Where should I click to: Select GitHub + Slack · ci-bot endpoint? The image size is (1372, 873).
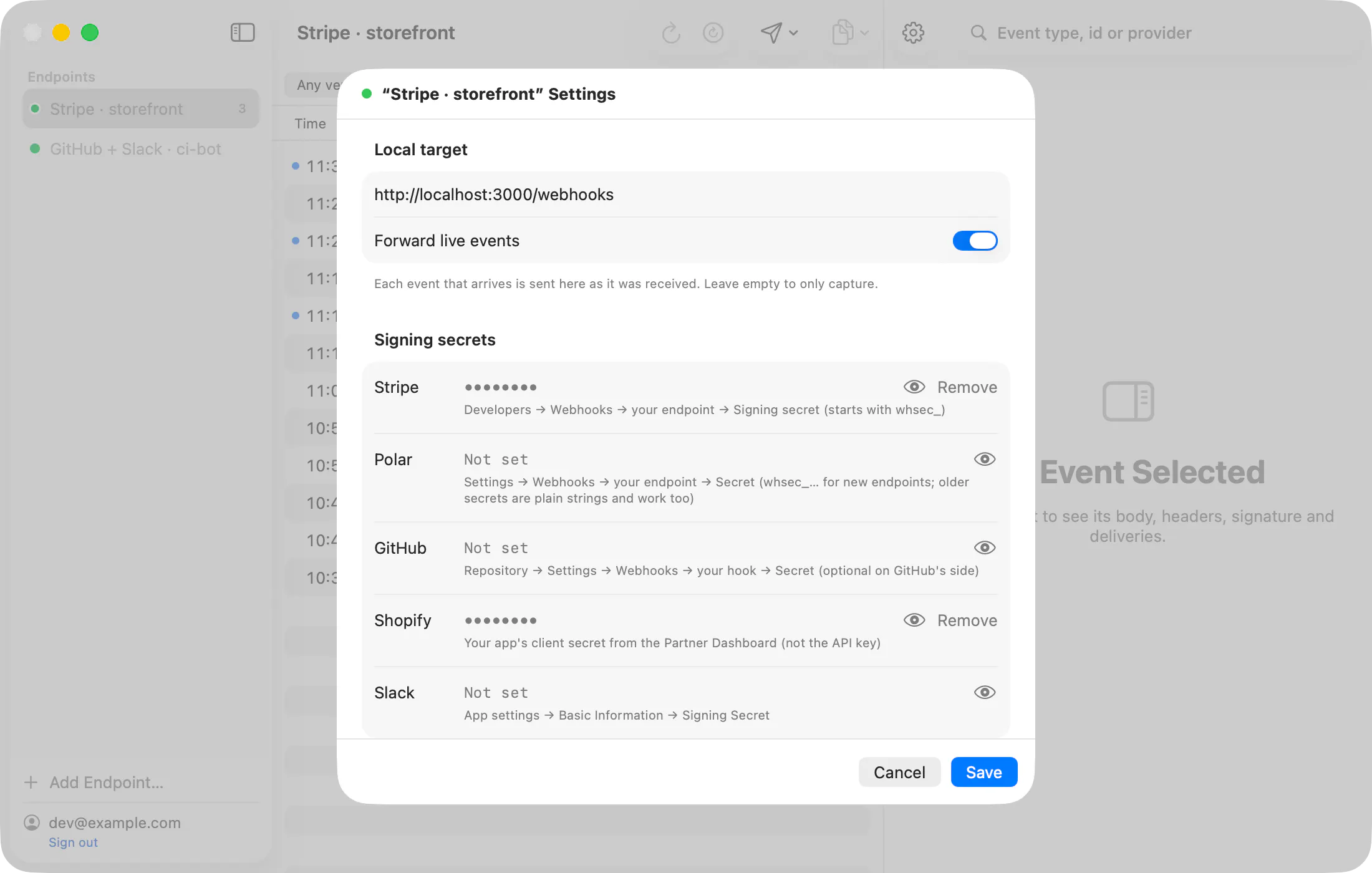[x=141, y=149]
